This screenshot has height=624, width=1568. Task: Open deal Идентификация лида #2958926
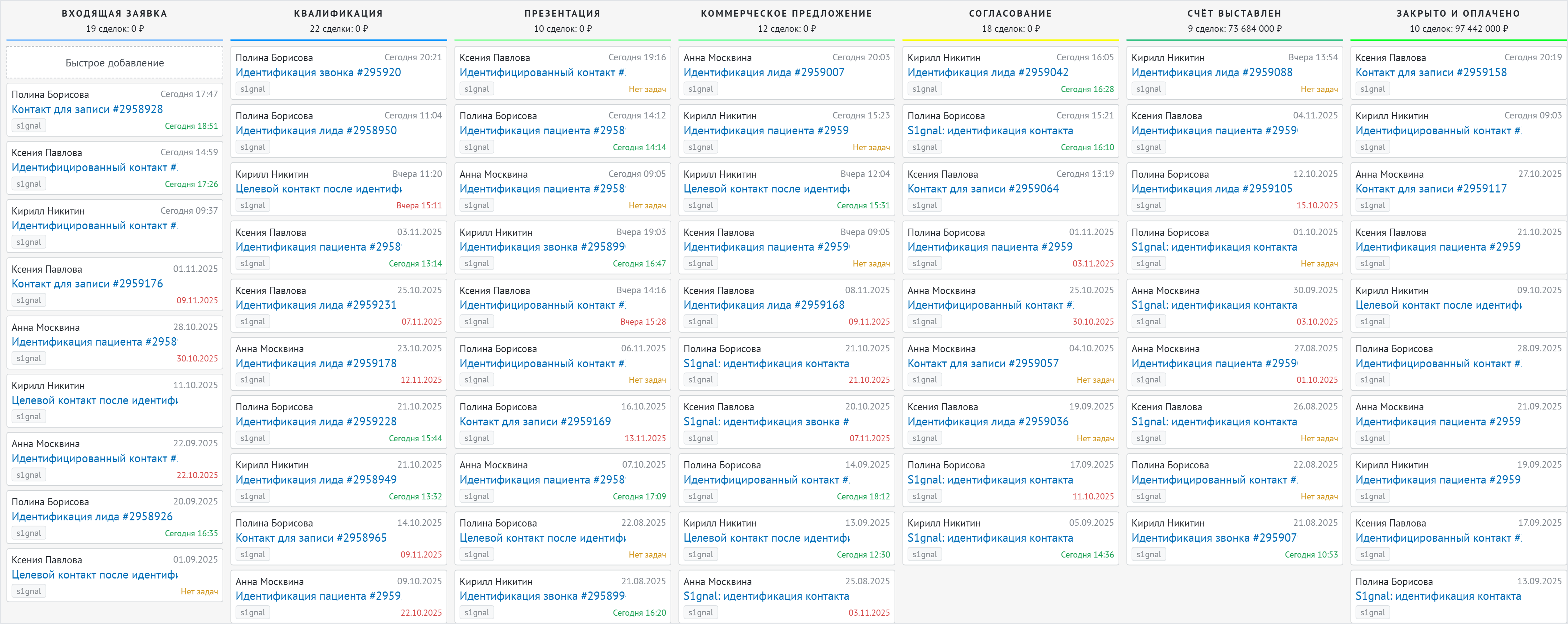coord(92,517)
